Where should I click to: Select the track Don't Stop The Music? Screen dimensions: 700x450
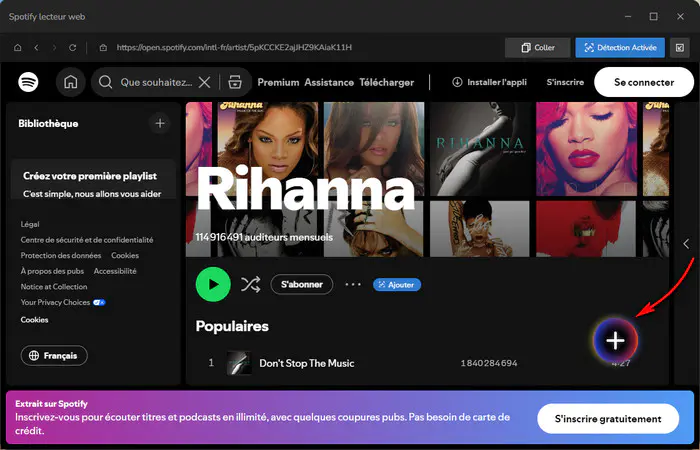307,363
